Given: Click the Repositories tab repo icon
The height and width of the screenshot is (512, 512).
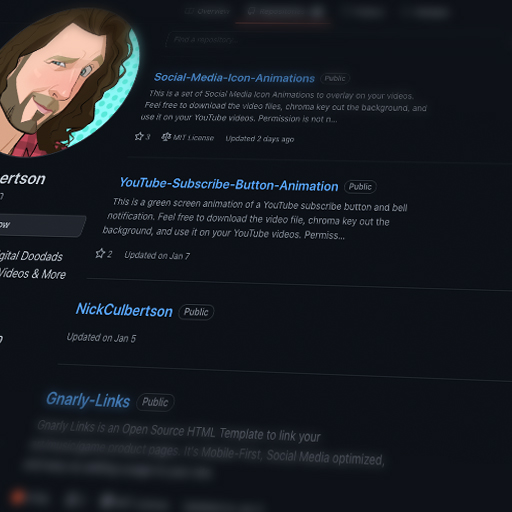Looking at the screenshot, I should coord(252,12).
